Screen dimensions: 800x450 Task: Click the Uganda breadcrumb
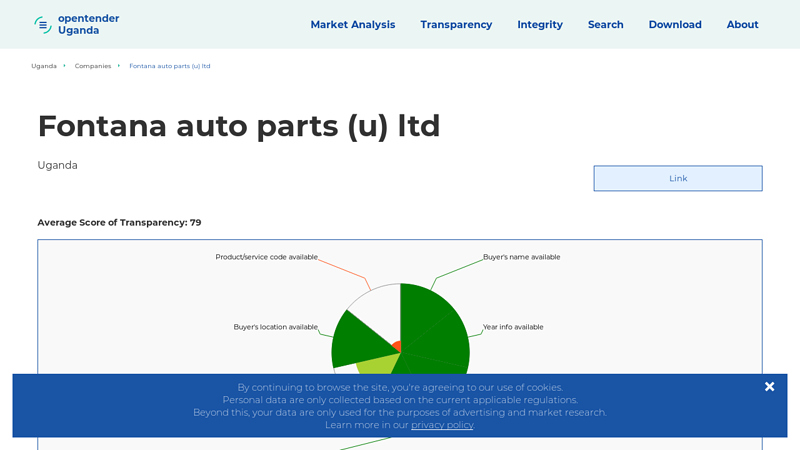pos(44,66)
